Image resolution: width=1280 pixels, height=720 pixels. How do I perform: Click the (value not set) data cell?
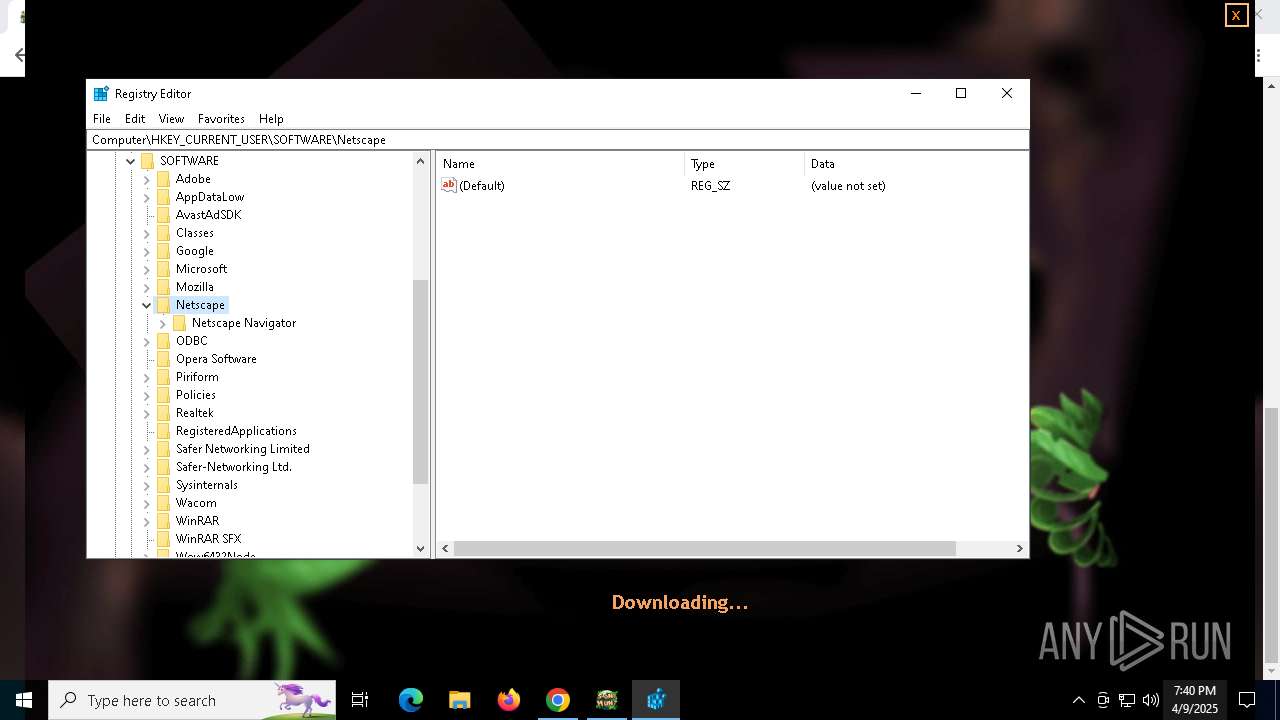pyautogui.click(x=848, y=186)
